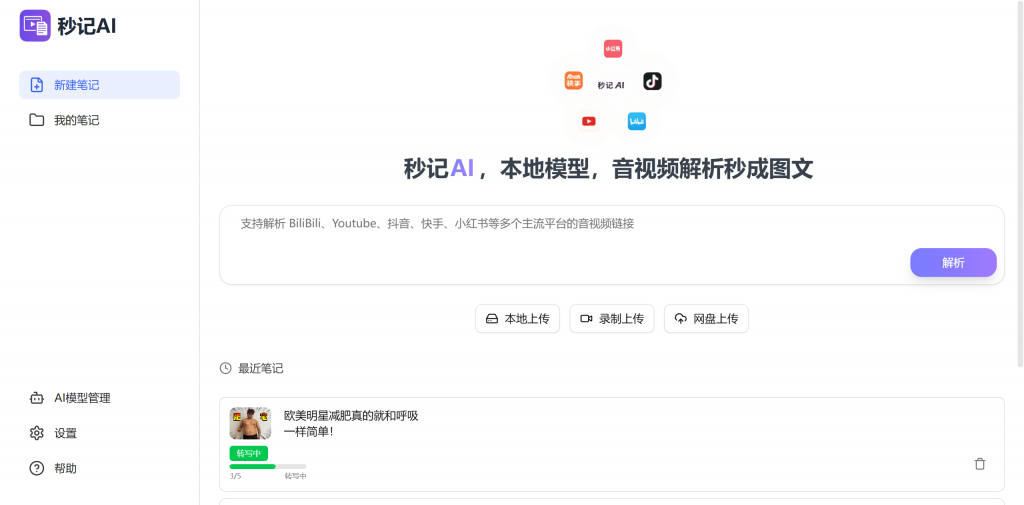Click the 网盘上传 button

click(706, 319)
